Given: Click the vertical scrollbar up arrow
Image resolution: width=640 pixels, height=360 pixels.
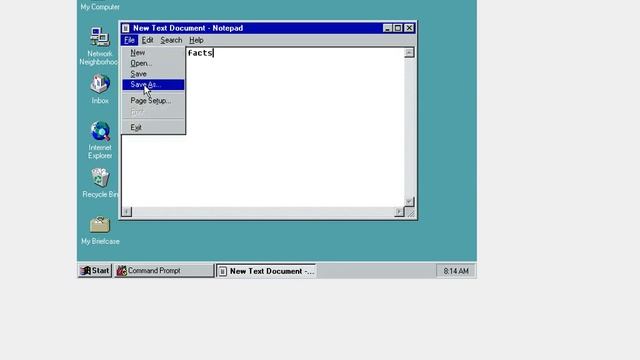Looking at the screenshot, I should (x=409, y=53).
